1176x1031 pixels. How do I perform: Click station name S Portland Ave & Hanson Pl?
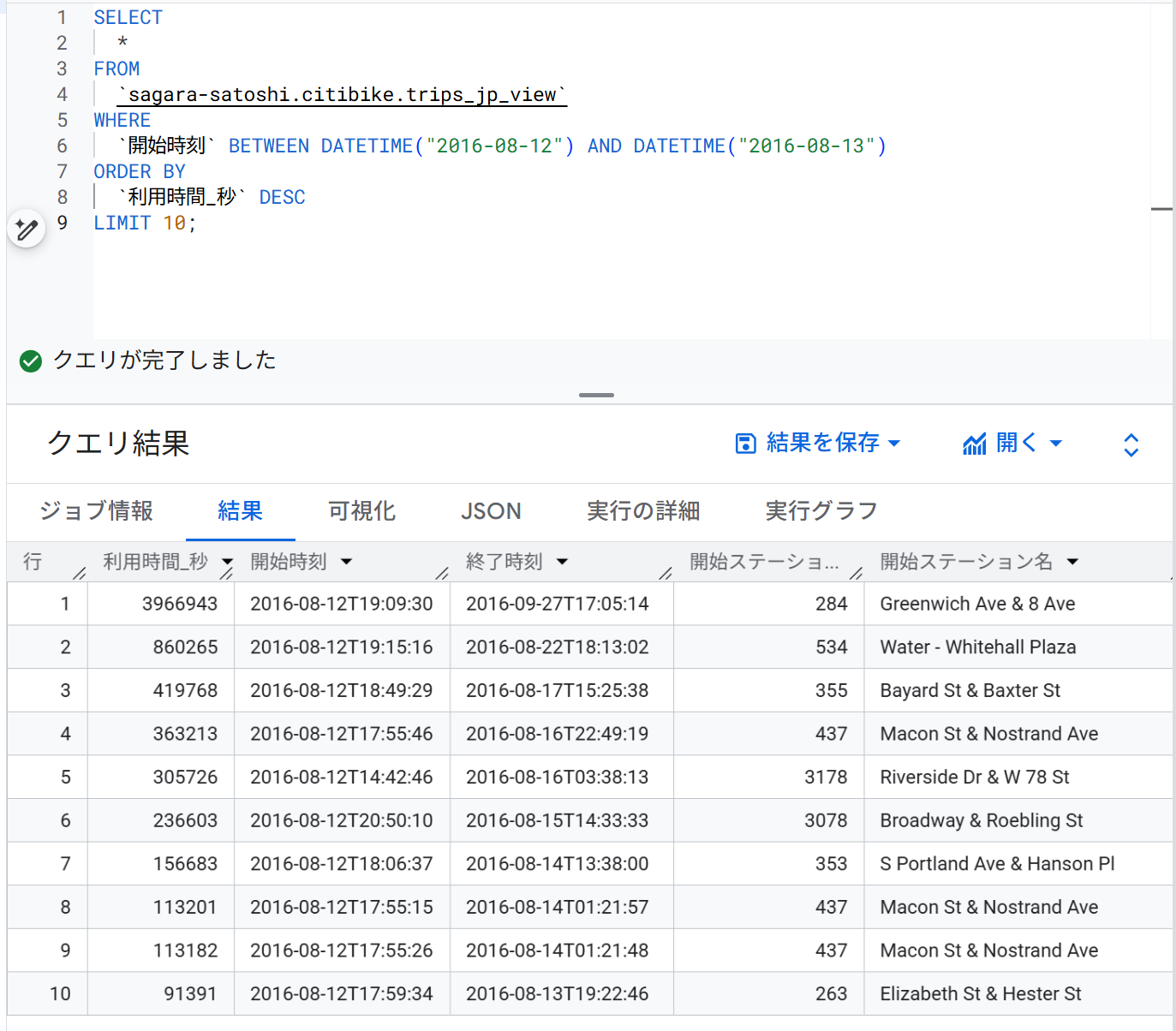pos(997,864)
